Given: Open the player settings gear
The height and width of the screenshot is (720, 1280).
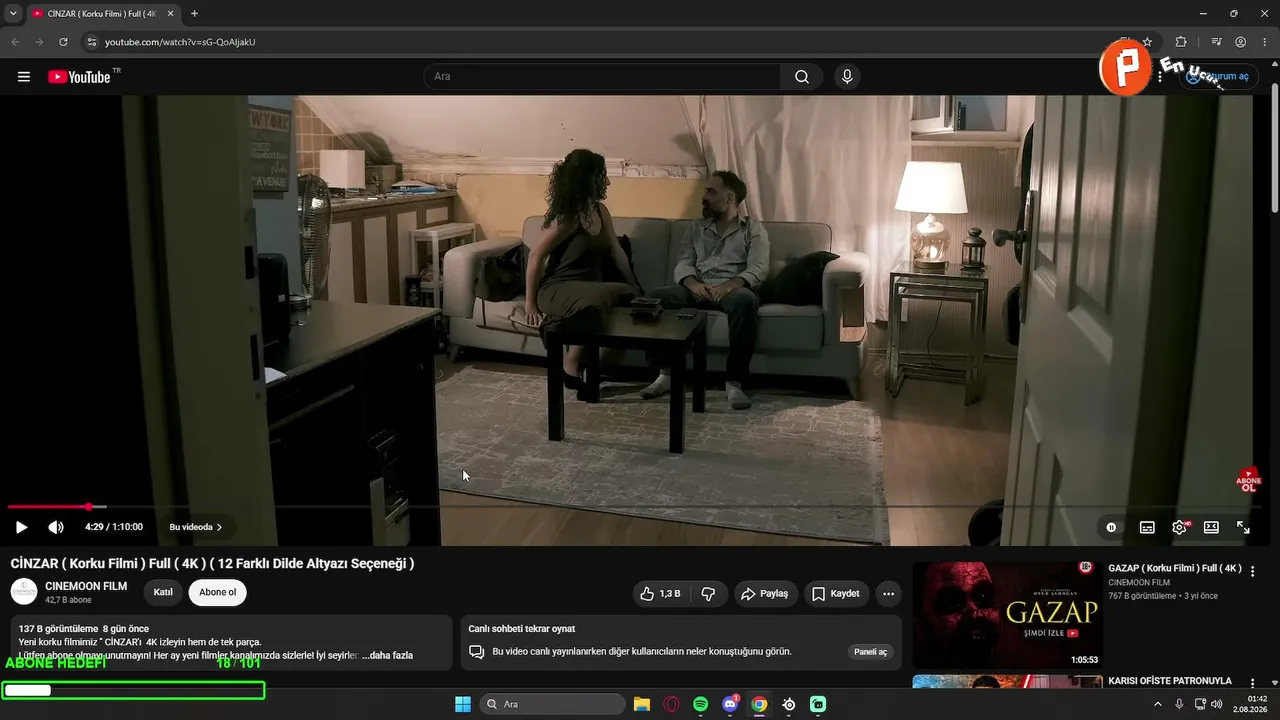Looking at the screenshot, I should [1180, 527].
